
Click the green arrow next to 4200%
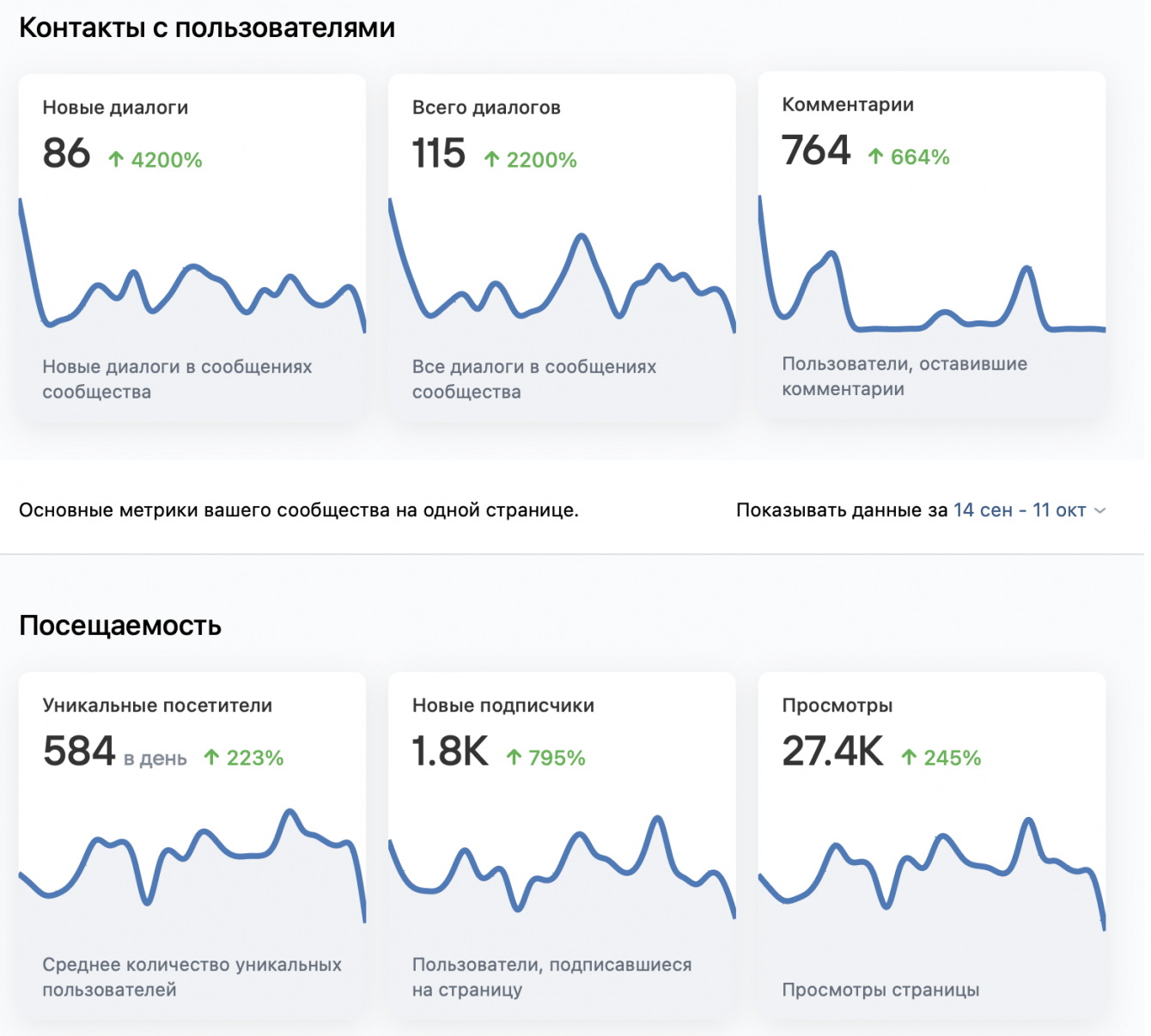pos(116,160)
